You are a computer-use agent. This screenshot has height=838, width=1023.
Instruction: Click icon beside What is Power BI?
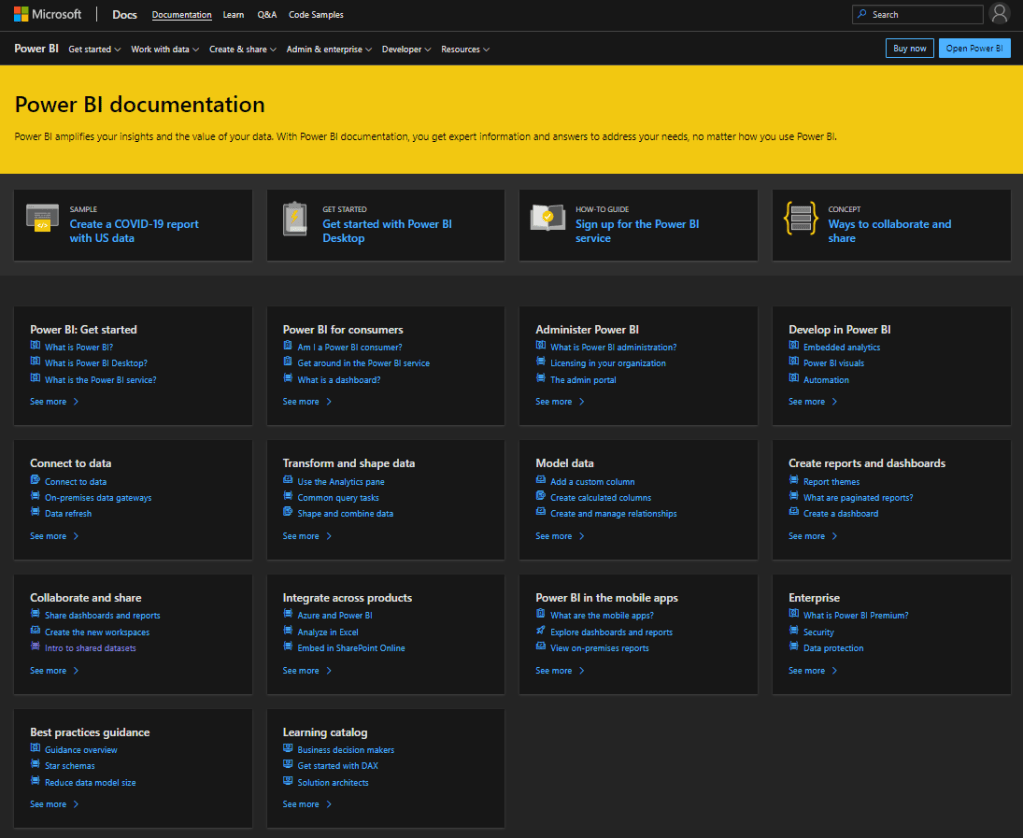(35, 347)
